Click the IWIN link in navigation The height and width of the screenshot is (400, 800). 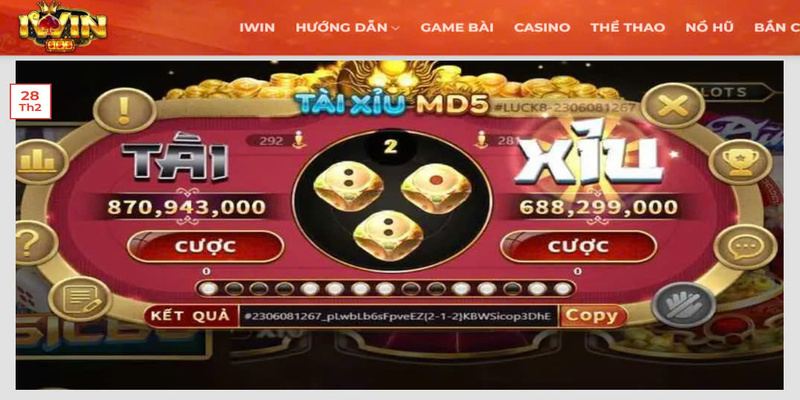pyautogui.click(x=257, y=28)
